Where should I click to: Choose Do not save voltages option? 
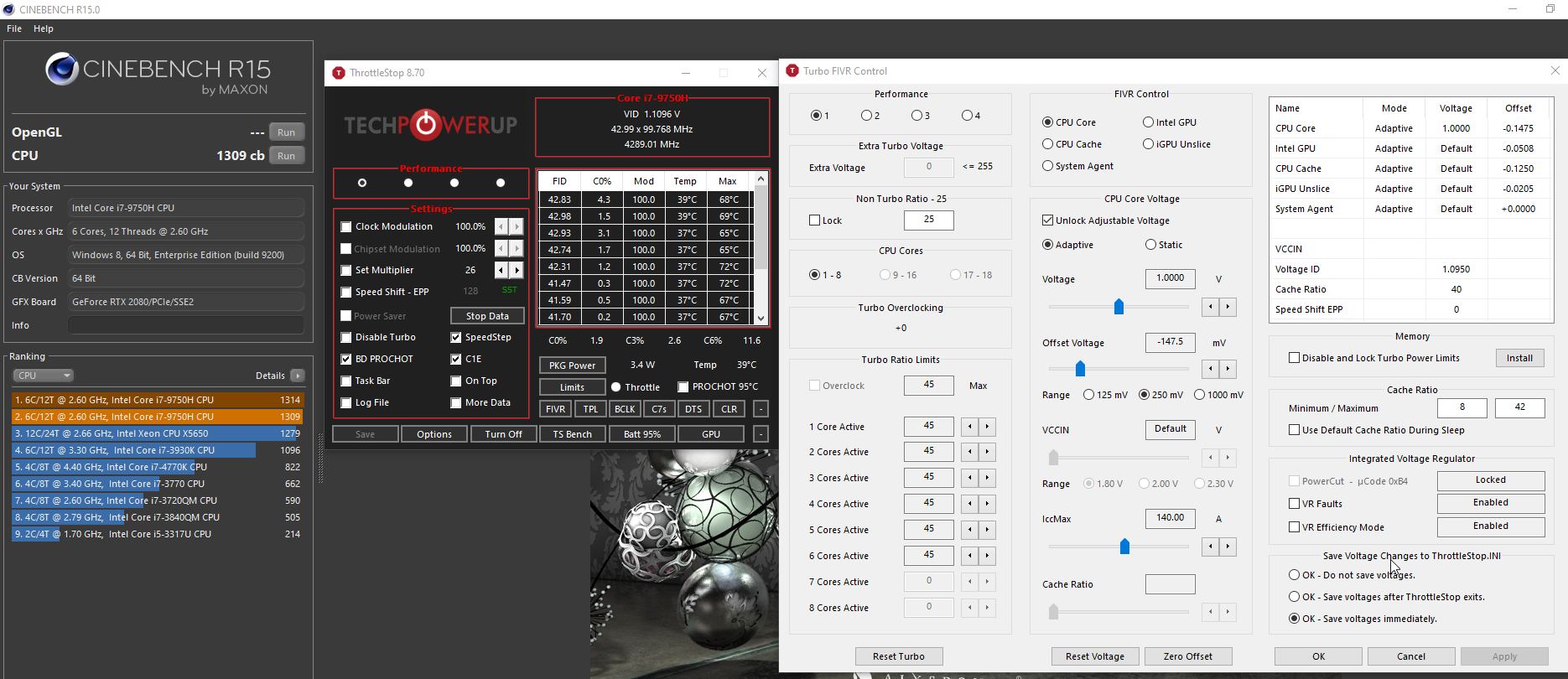click(x=1294, y=575)
